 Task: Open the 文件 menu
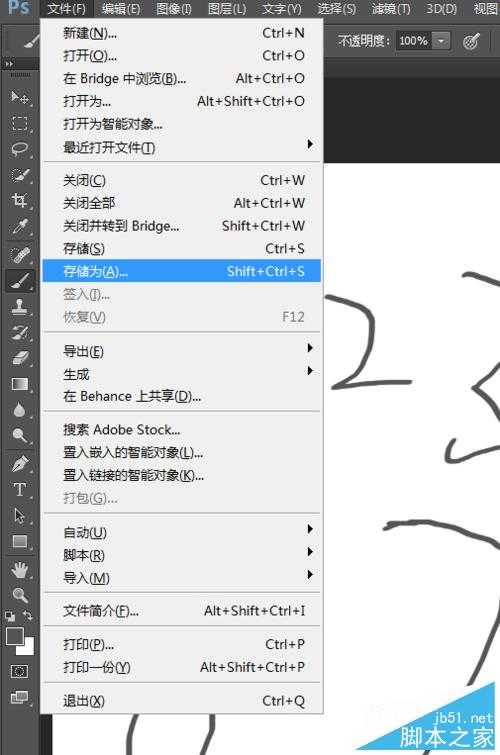(x=67, y=9)
